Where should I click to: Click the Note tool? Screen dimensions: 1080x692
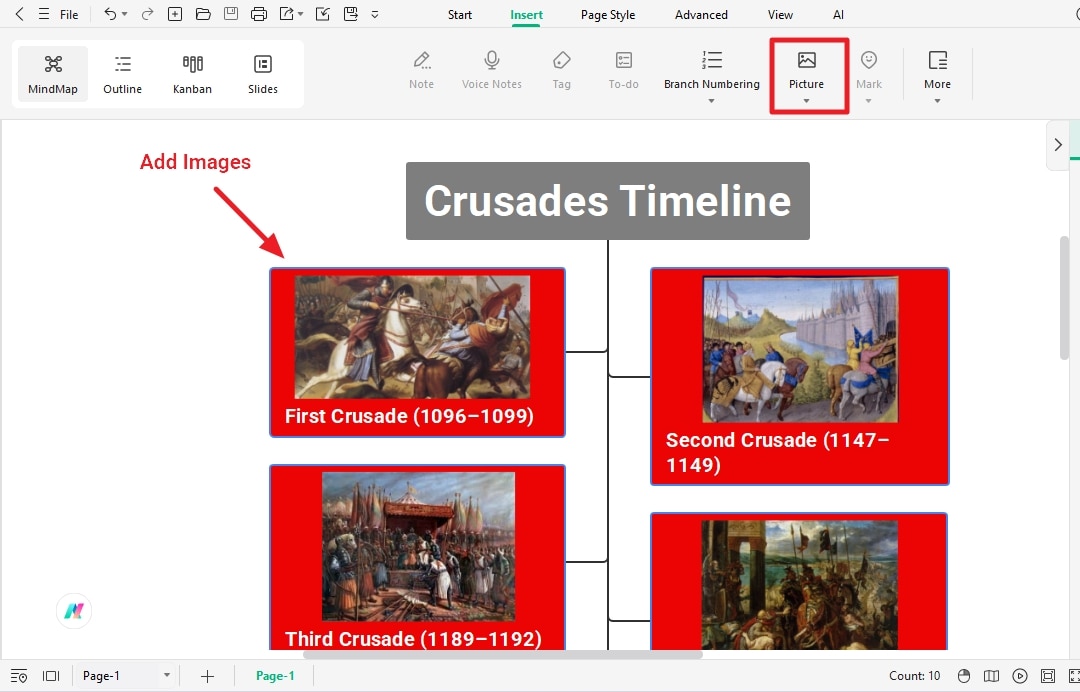coord(422,70)
